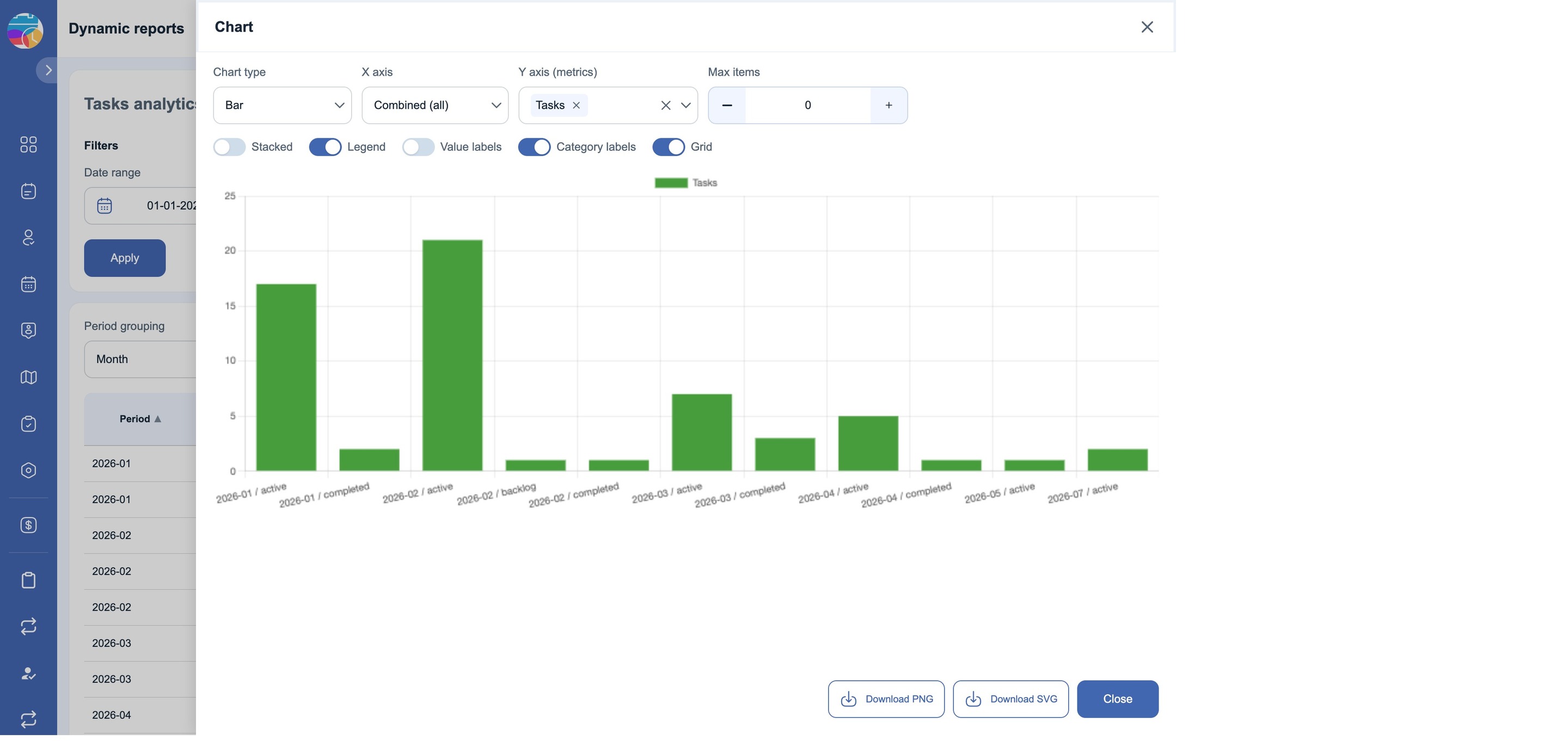Open the map icon in sidebar
The width and height of the screenshot is (1568, 751).
(x=28, y=377)
